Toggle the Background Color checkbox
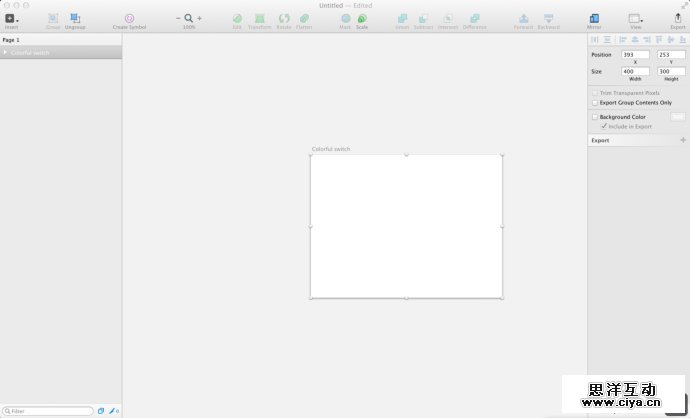Screen dimensions: 690x418 pos(595,117)
